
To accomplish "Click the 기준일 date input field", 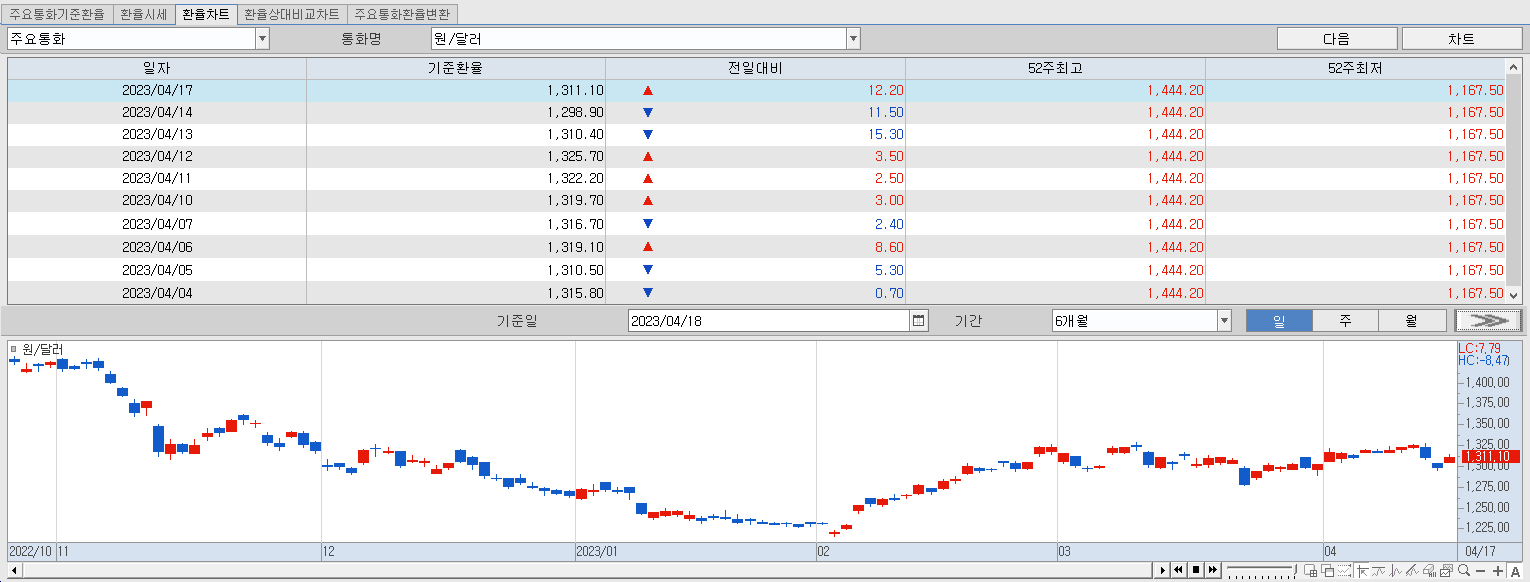I will pos(769,321).
